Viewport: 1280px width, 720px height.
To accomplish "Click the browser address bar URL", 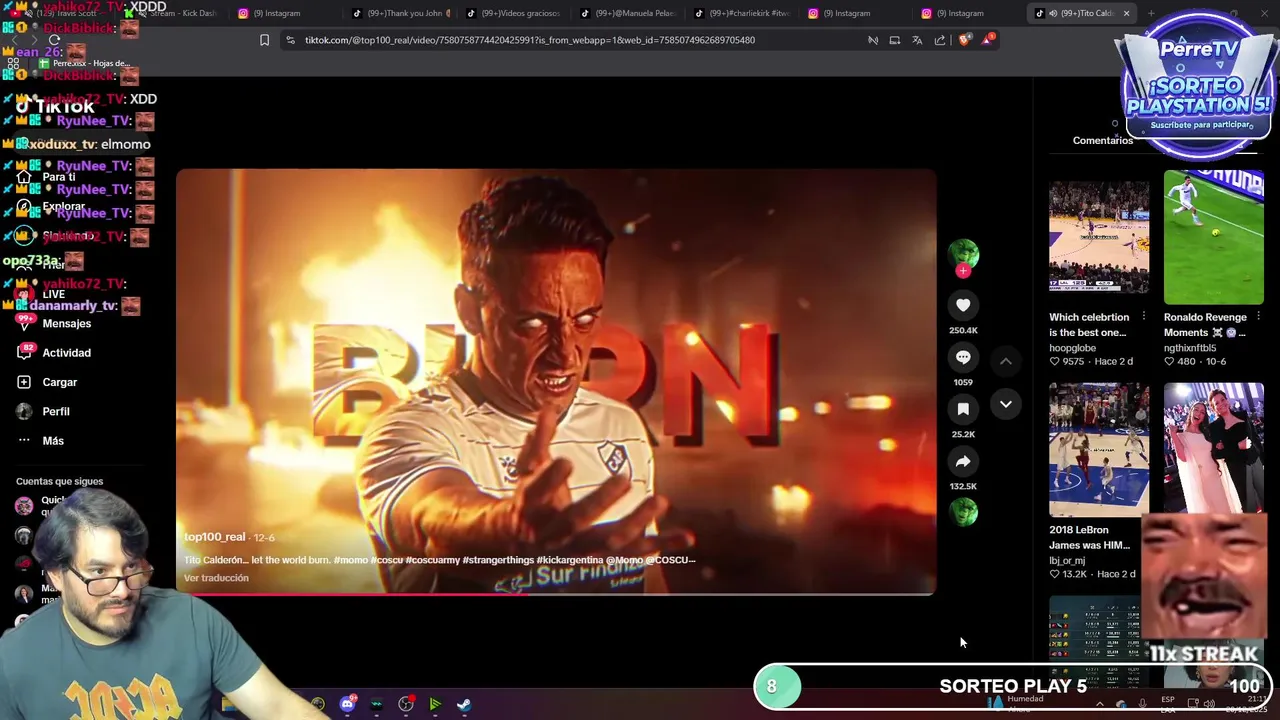I will [x=530, y=40].
